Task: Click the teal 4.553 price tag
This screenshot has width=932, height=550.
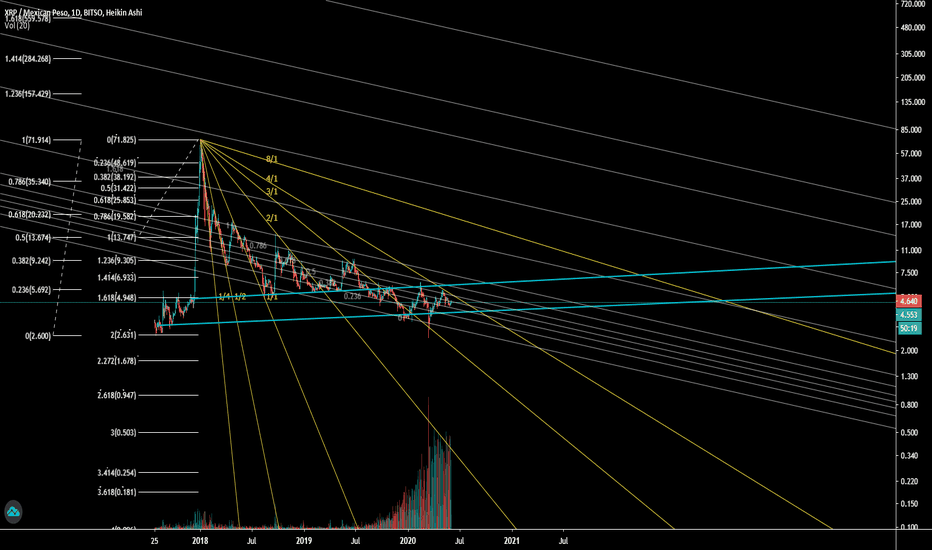Action: tap(909, 315)
